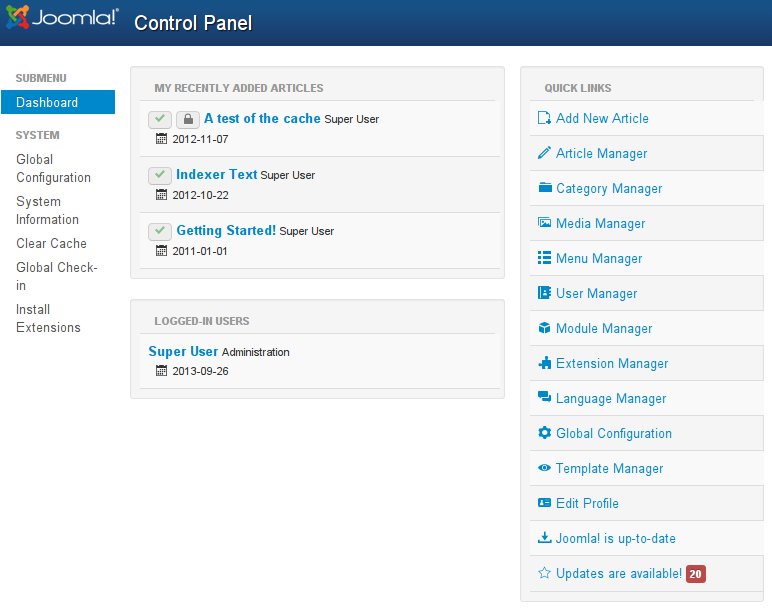Click the Template Manager eye icon
This screenshot has width=772, height=608.
pos(544,468)
